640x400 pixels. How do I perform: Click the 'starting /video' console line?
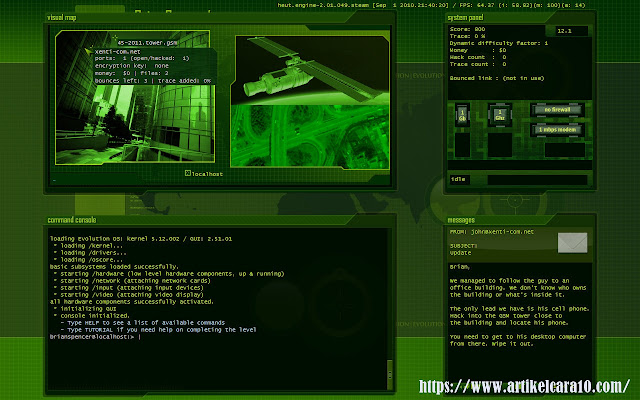[129, 295]
